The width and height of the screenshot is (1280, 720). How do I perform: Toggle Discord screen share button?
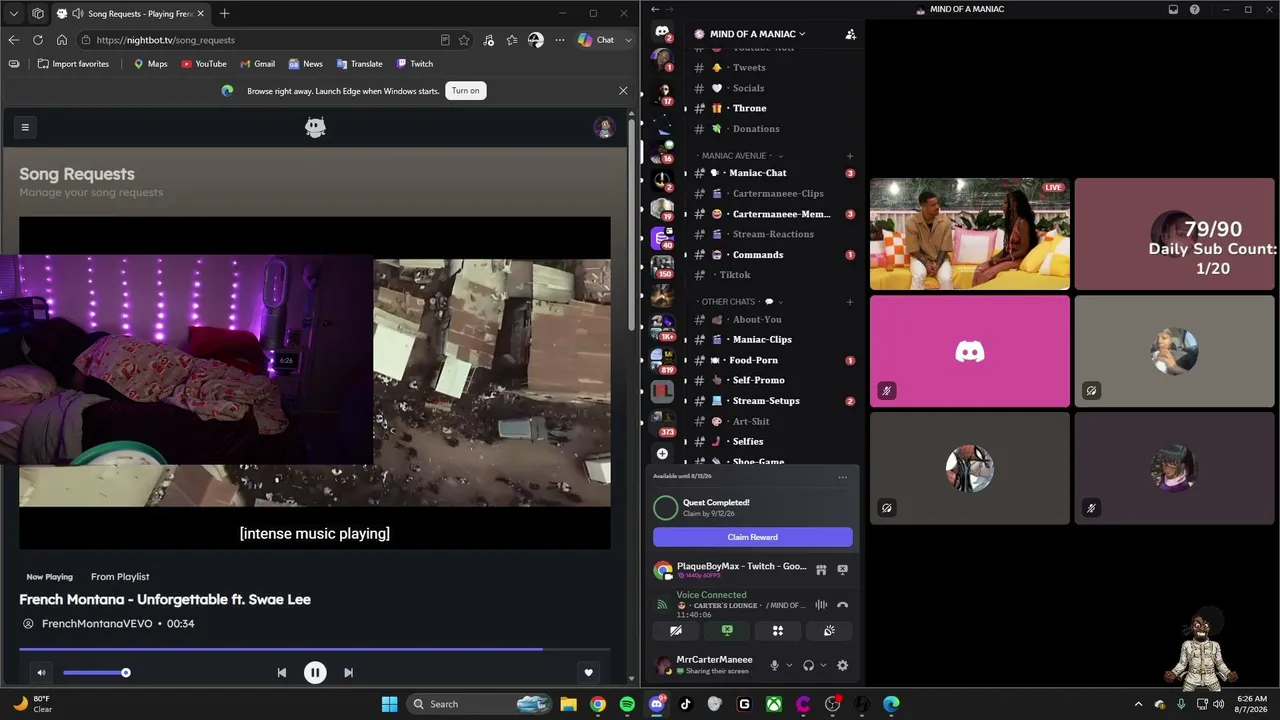[x=727, y=631]
